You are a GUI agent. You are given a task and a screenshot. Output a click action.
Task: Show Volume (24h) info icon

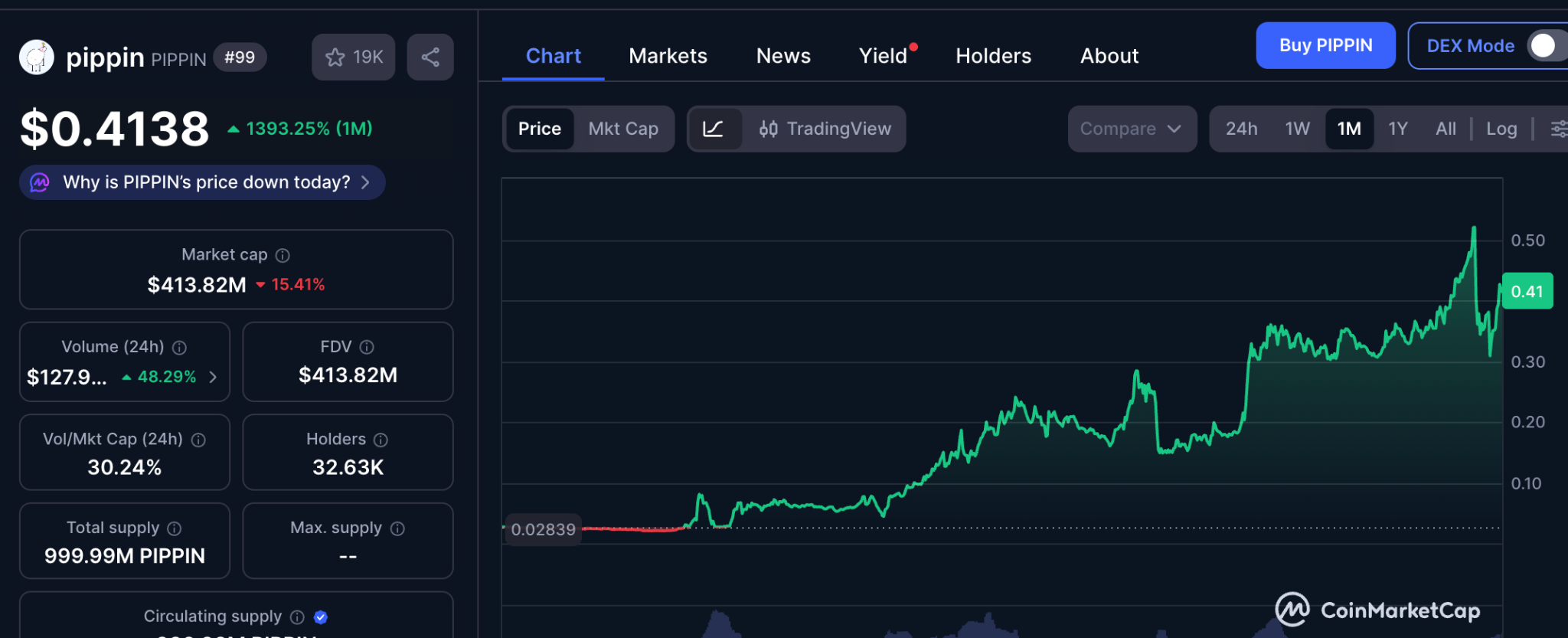click(x=179, y=348)
